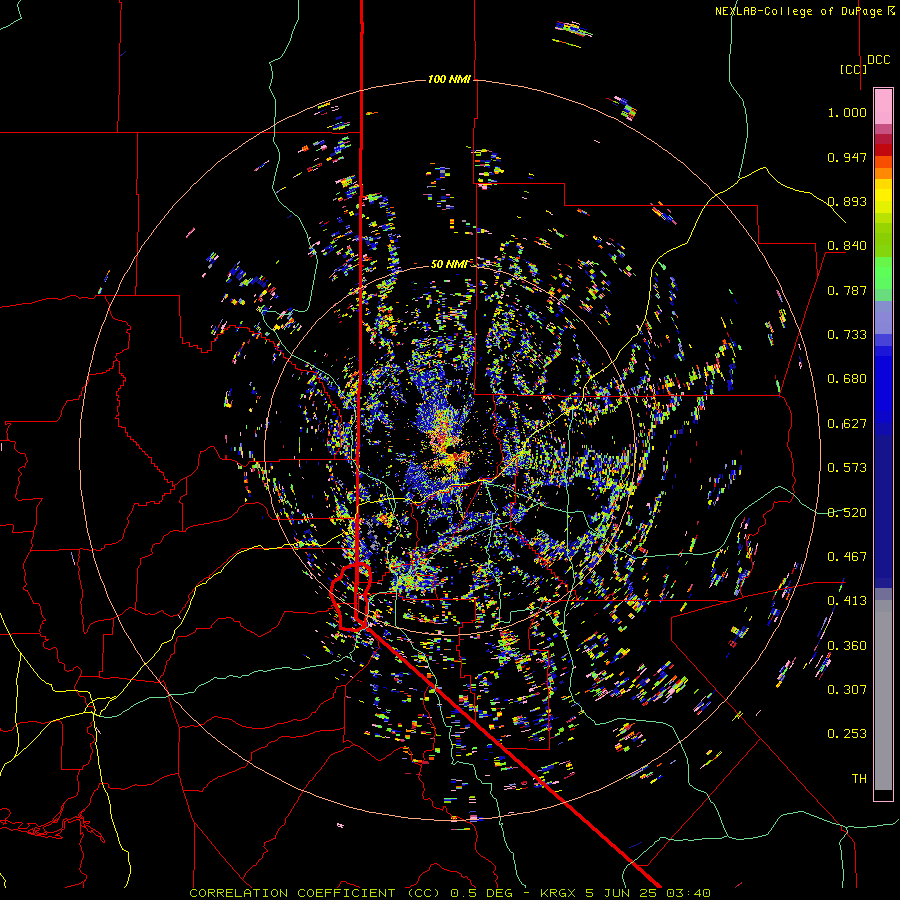This screenshot has height=900, width=900.
Task: Click the 0.893 scale value
Action: point(847,201)
